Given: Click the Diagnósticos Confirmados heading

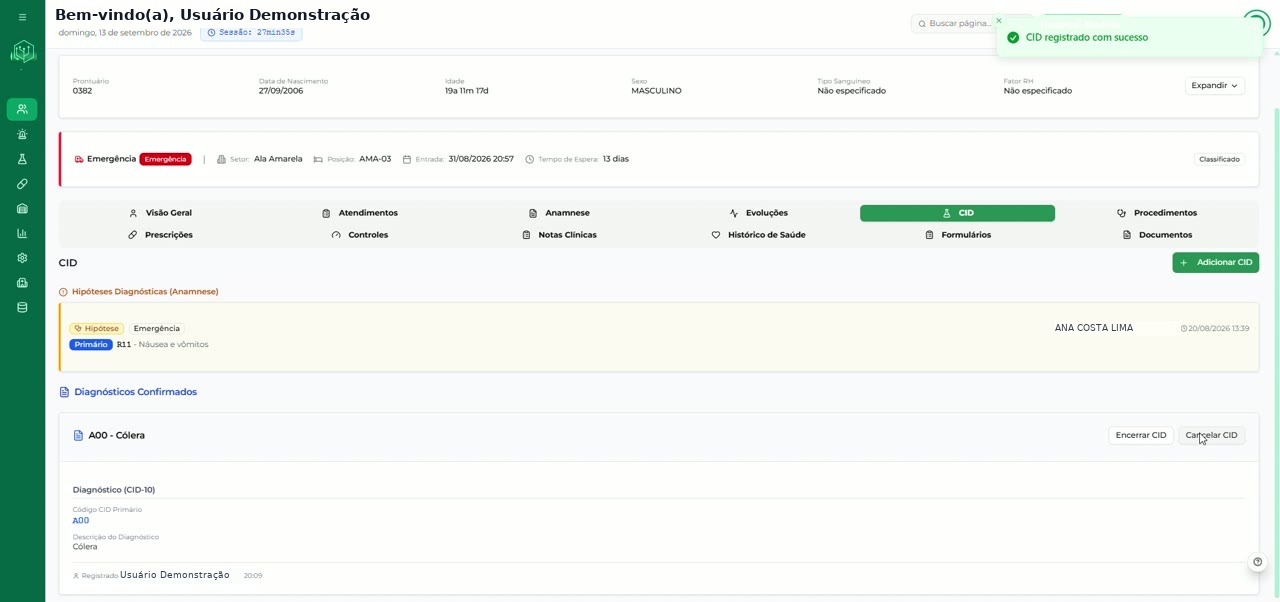Looking at the screenshot, I should (x=135, y=392).
